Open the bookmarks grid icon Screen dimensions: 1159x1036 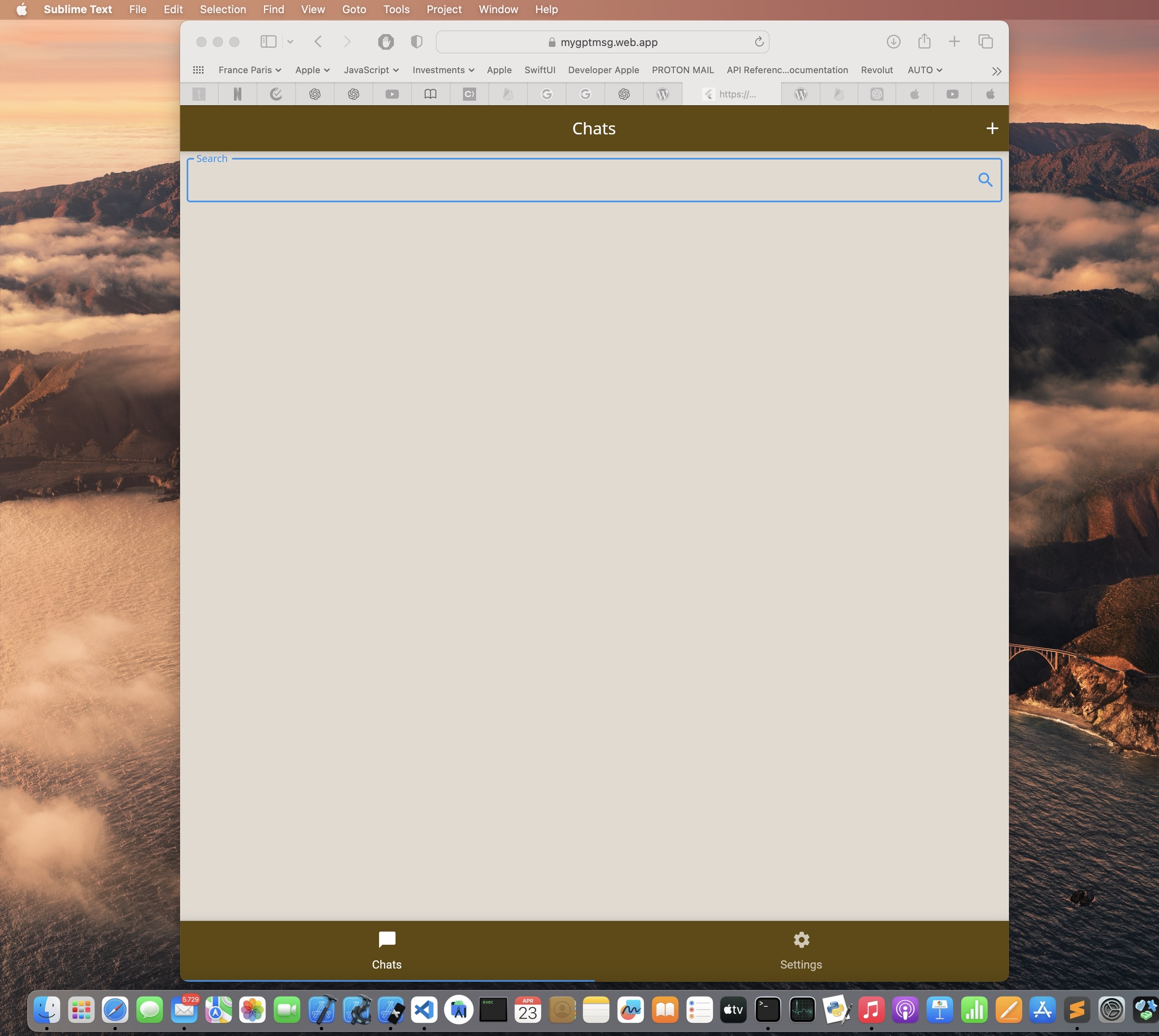(x=198, y=70)
